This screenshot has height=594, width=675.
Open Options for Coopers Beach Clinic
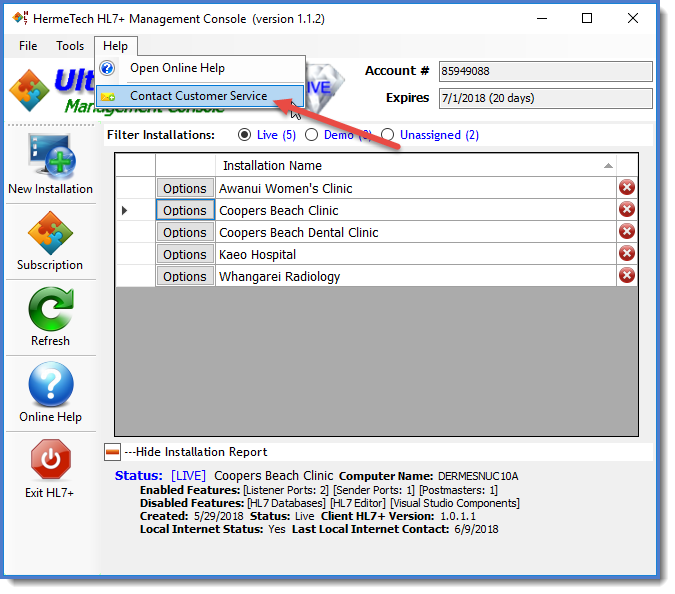(x=185, y=210)
